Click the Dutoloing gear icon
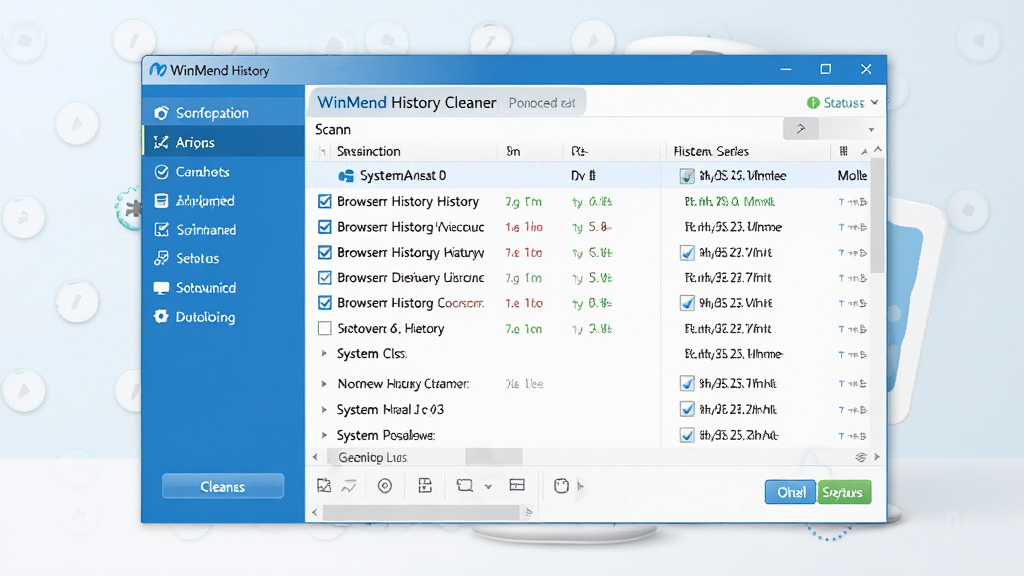 161,317
